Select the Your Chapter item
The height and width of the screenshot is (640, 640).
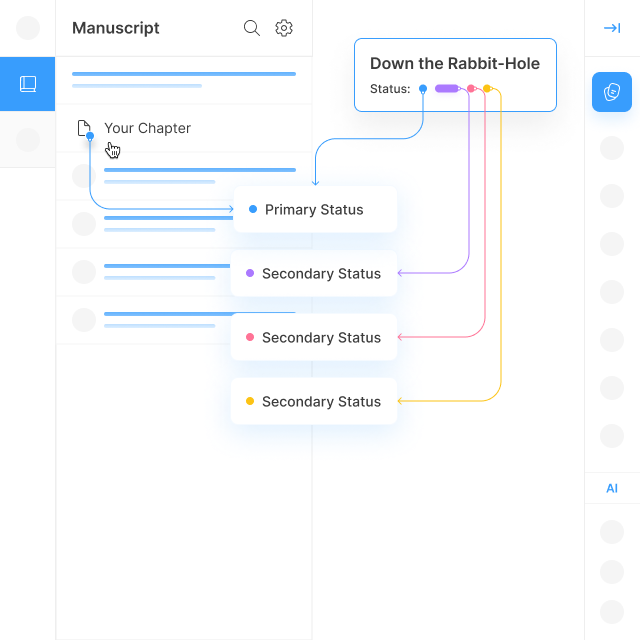[x=184, y=128]
